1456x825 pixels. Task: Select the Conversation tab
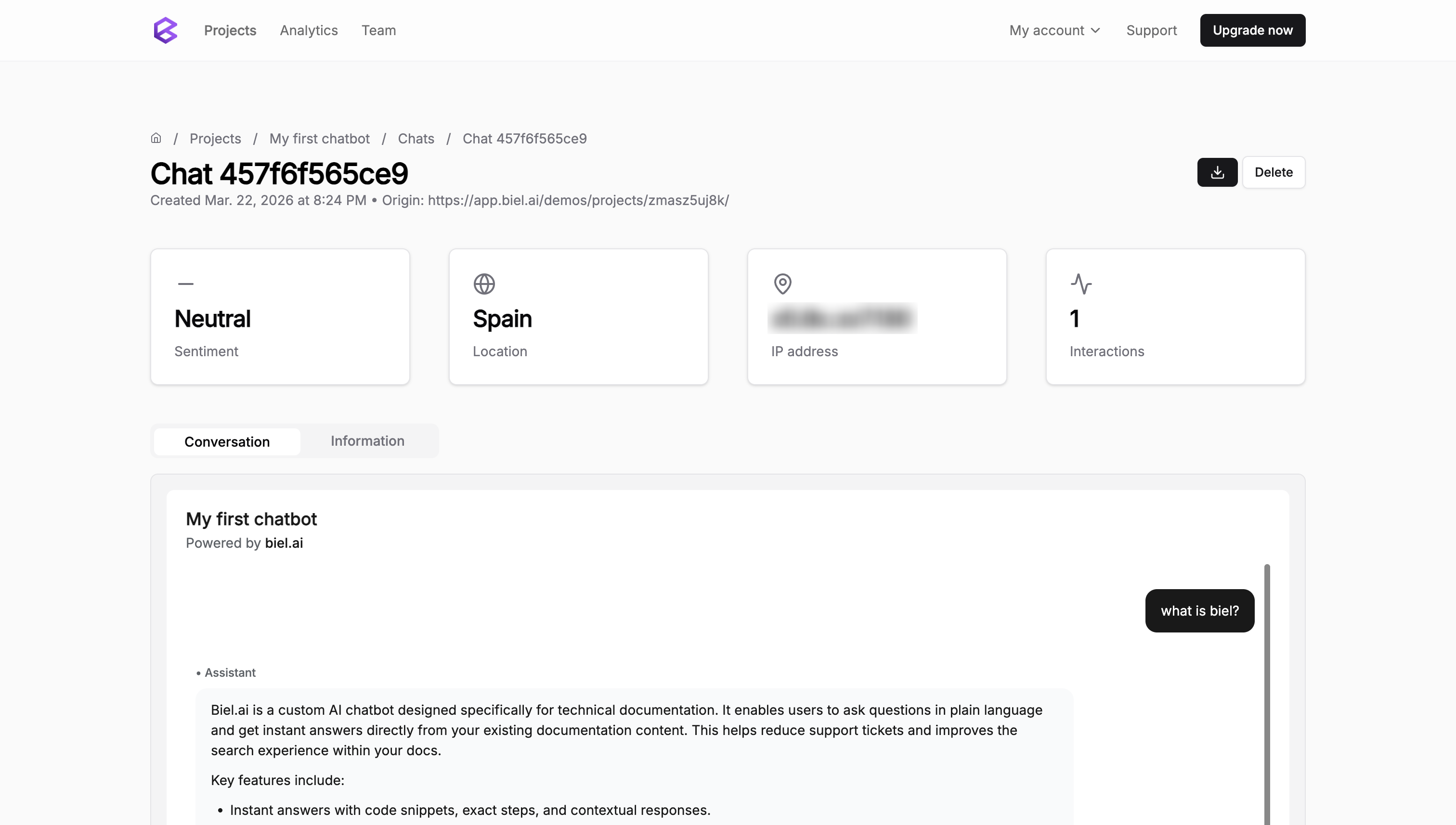coord(227,441)
